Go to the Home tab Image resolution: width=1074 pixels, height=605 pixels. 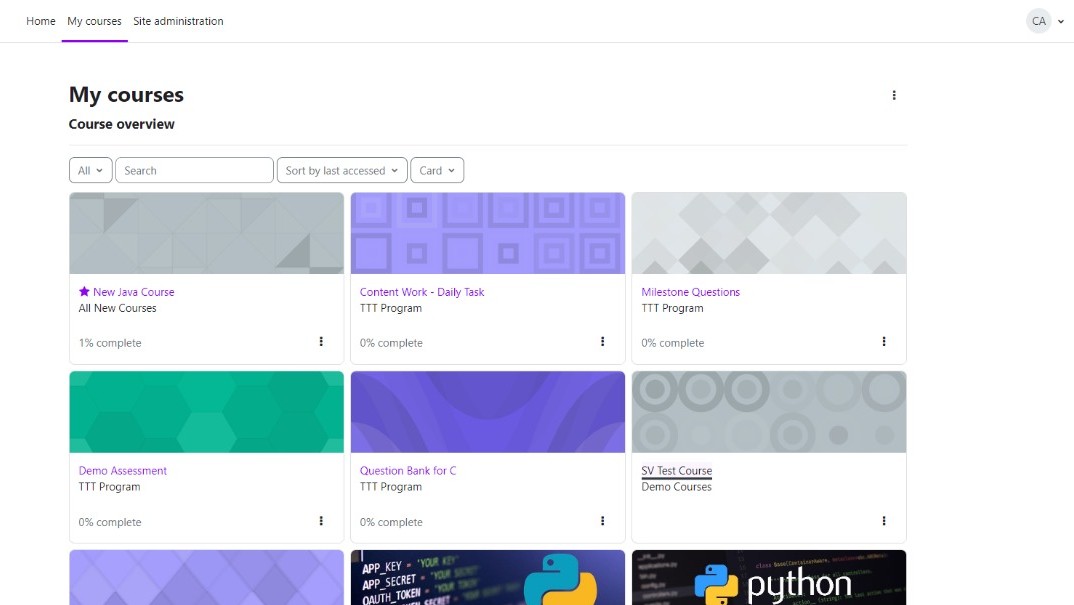point(41,21)
